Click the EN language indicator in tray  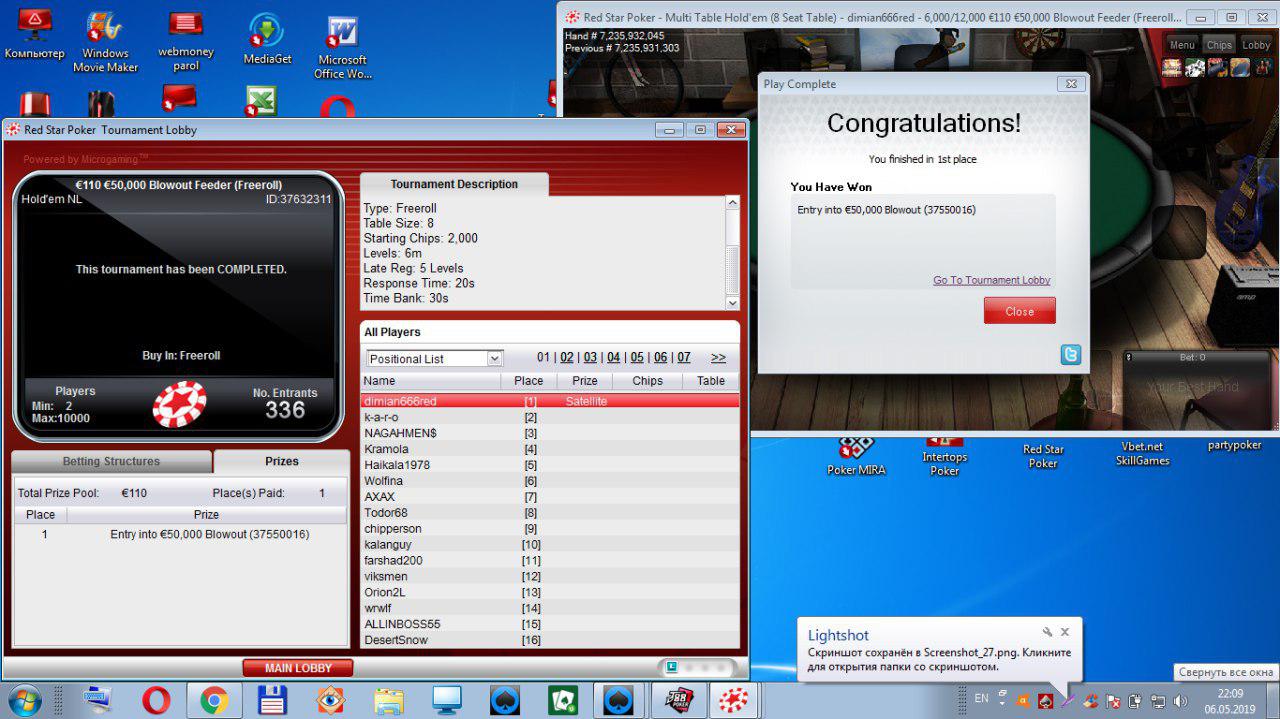coord(981,699)
